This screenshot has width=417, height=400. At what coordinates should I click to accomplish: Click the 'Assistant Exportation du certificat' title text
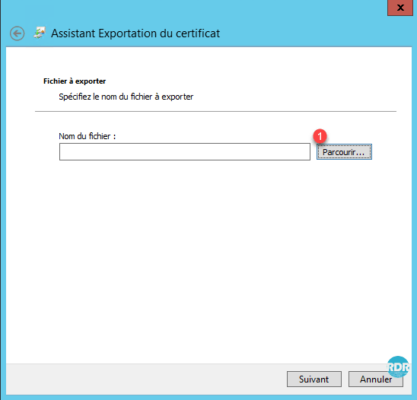pos(135,33)
